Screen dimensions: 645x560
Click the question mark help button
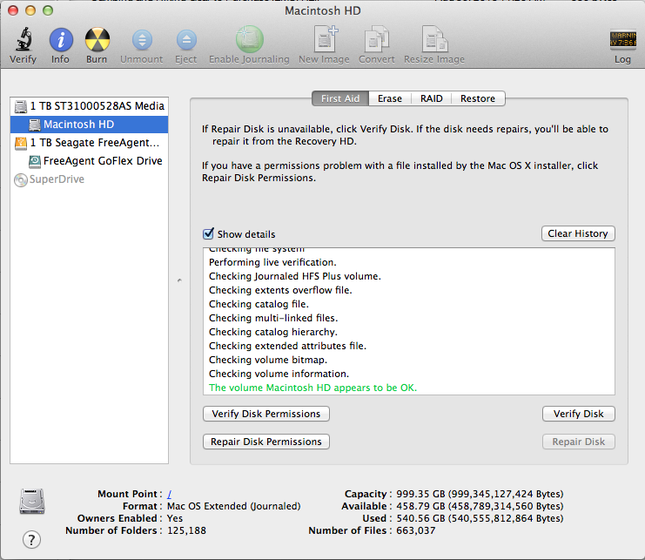pyautogui.click(x=32, y=539)
